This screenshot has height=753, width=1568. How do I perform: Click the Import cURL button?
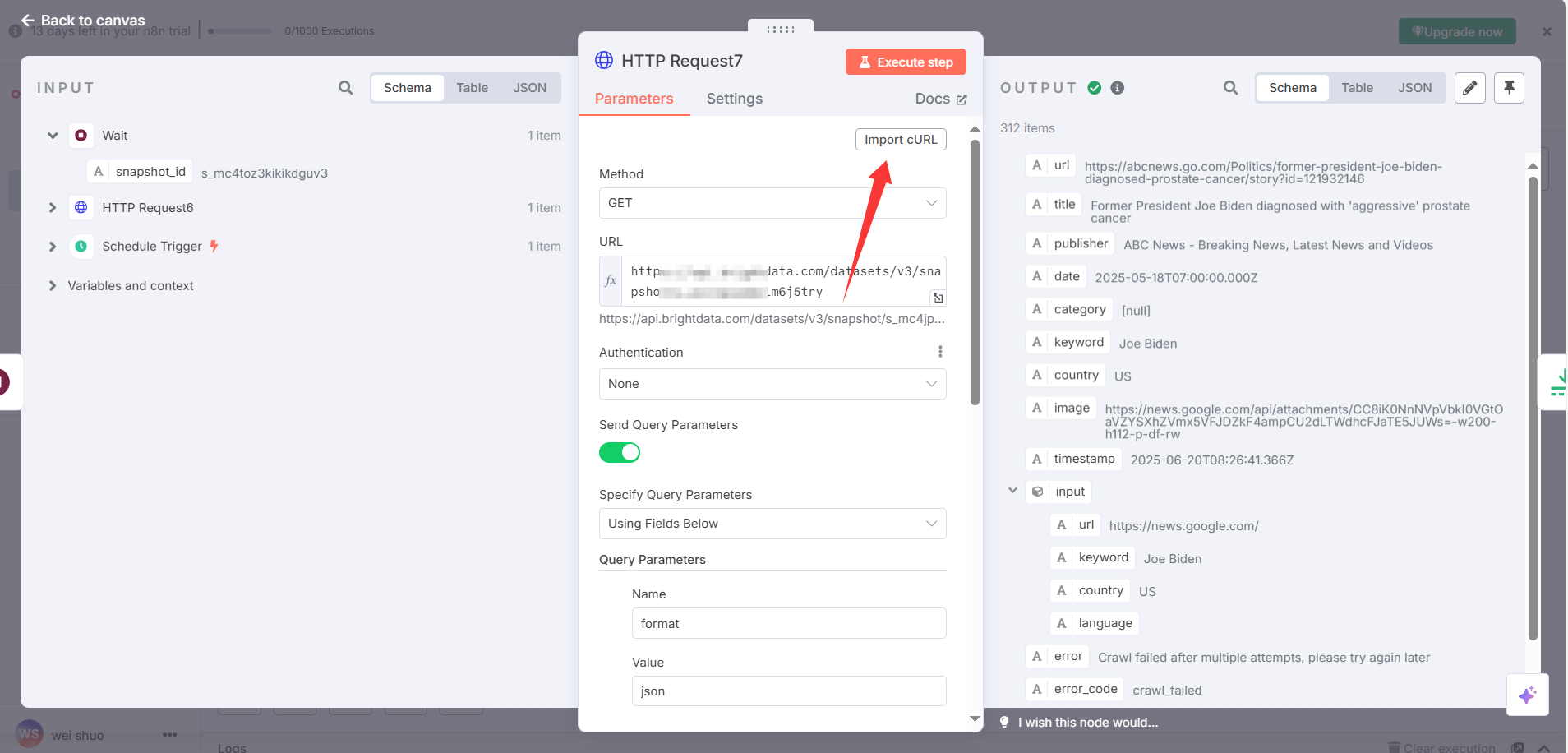click(x=901, y=140)
